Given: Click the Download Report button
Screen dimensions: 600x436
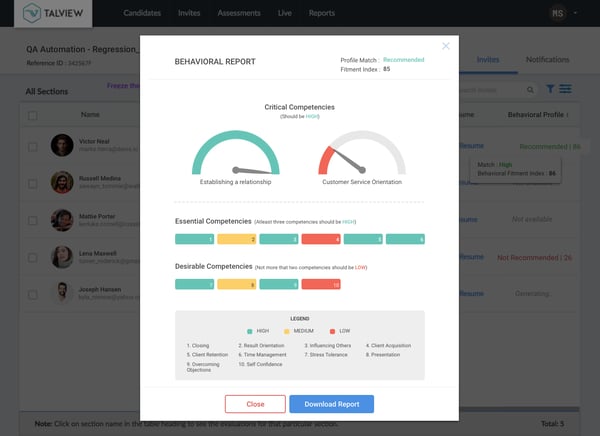Looking at the screenshot, I should [332, 404].
